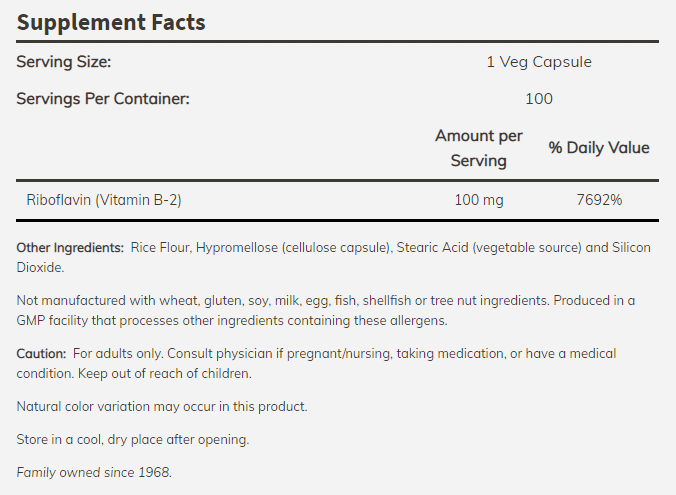The height and width of the screenshot is (495, 676).
Task: Click the 7692% daily value figure
Action: click(x=599, y=200)
